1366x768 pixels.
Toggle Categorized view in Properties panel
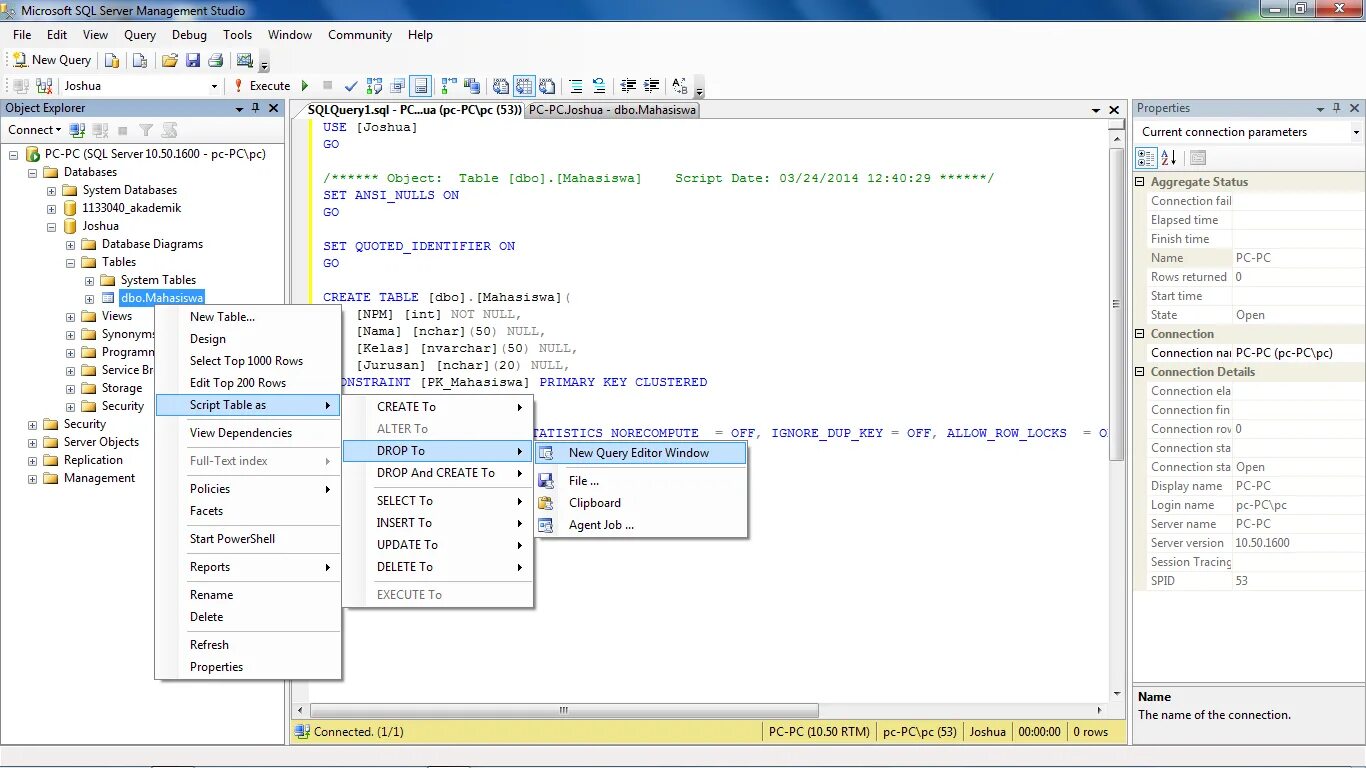click(x=1146, y=158)
